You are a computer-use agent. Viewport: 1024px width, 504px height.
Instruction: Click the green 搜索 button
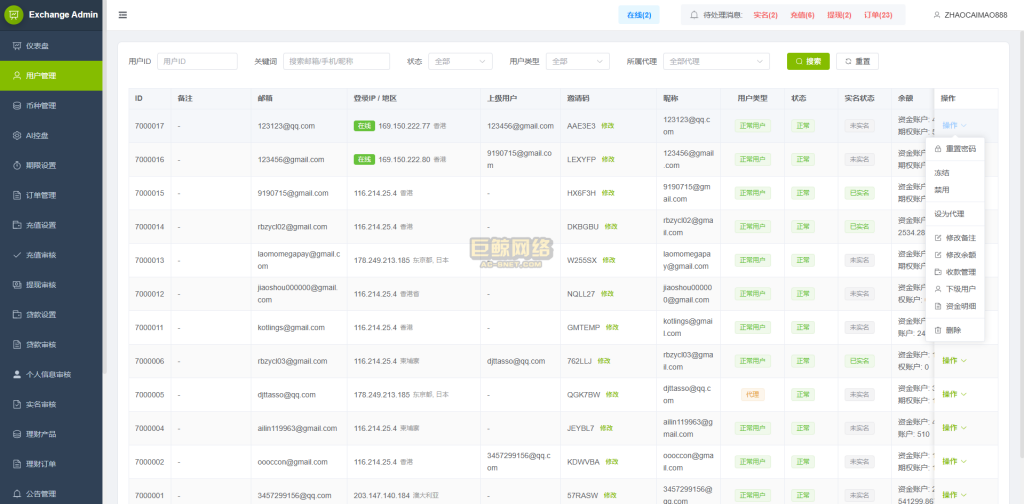tap(808, 61)
